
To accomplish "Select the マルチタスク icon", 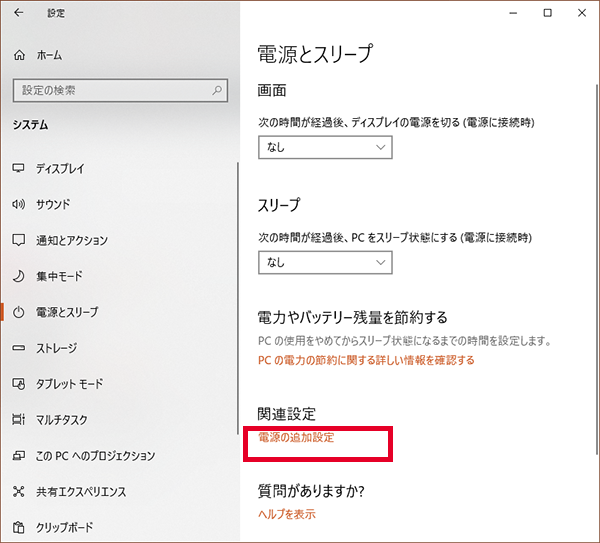I will click(18, 419).
